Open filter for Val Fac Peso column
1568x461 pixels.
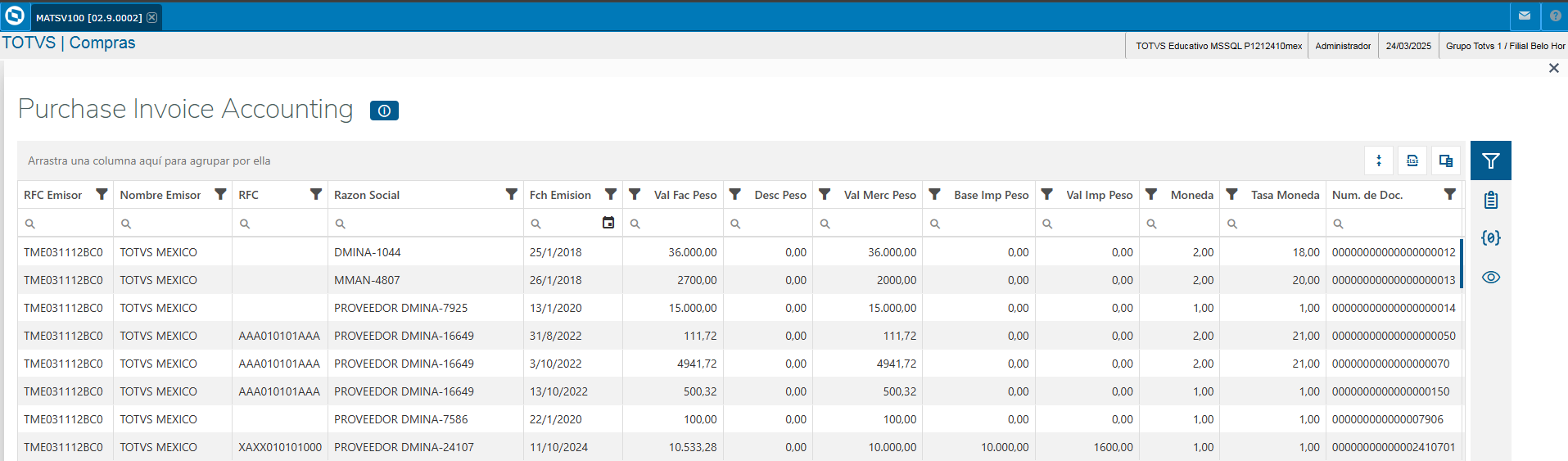(x=635, y=194)
